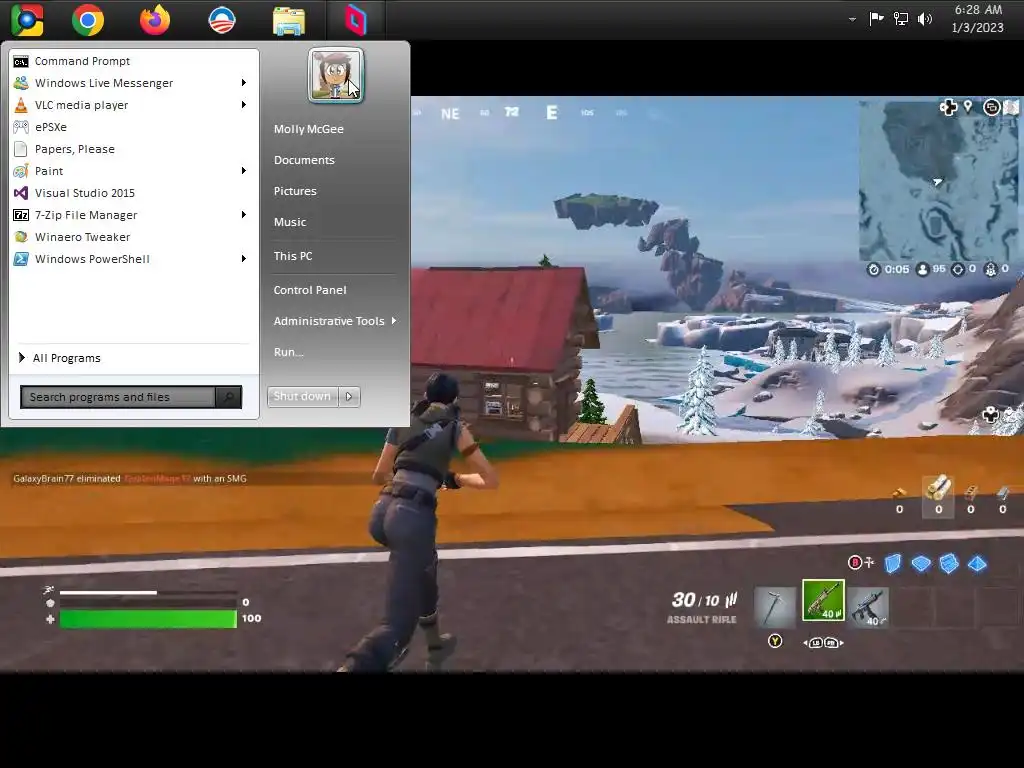
Task: Open Documents from Start menu
Action: pyautogui.click(x=304, y=160)
